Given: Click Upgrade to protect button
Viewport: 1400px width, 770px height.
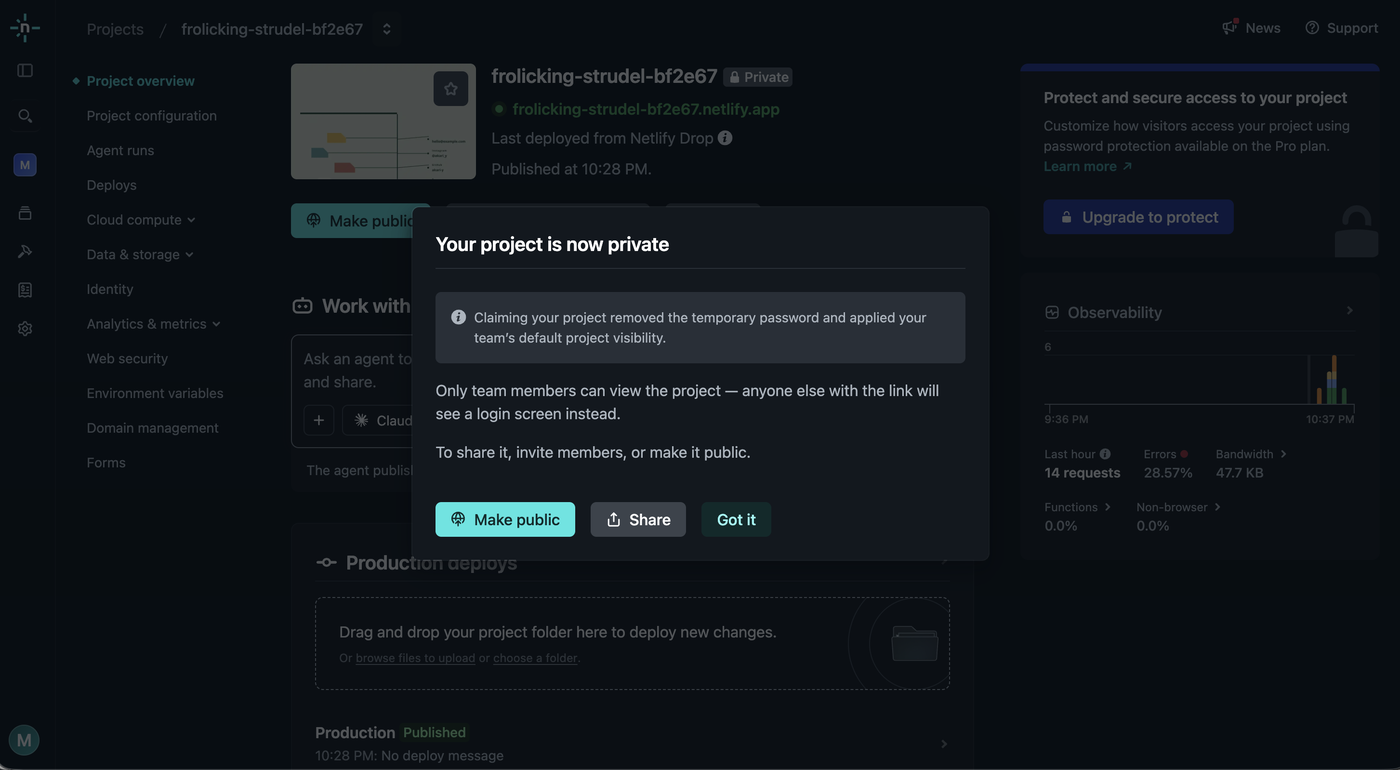Looking at the screenshot, I should tap(1138, 217).
